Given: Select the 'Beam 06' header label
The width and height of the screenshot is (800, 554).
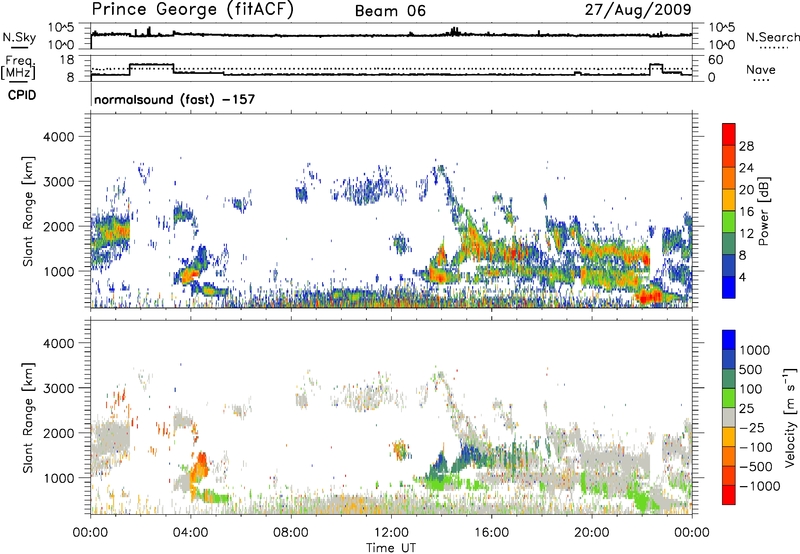Looking at the screenshot, I should coord(390,11).
